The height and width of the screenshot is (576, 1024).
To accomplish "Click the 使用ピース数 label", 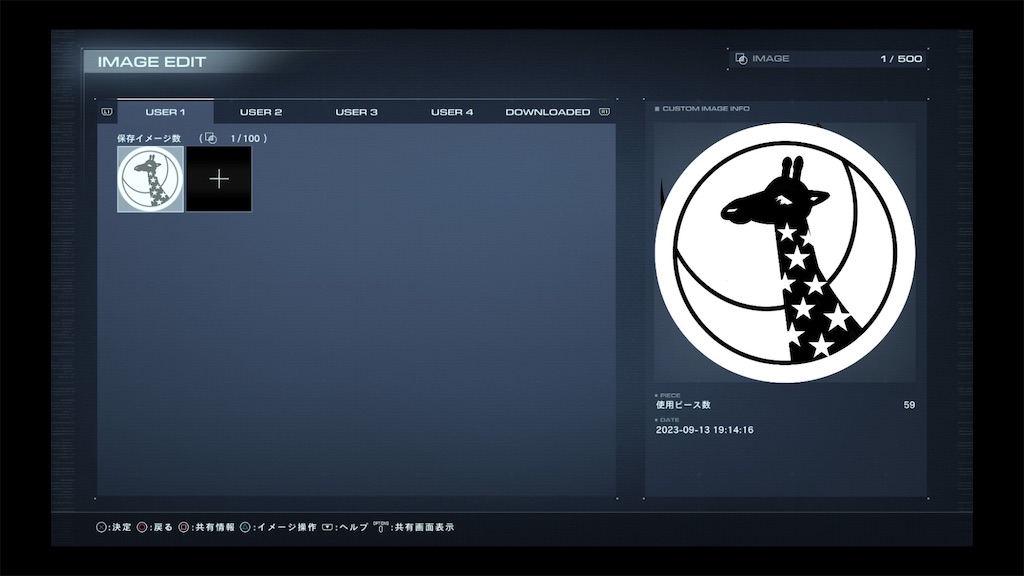I will click(683, 405).
